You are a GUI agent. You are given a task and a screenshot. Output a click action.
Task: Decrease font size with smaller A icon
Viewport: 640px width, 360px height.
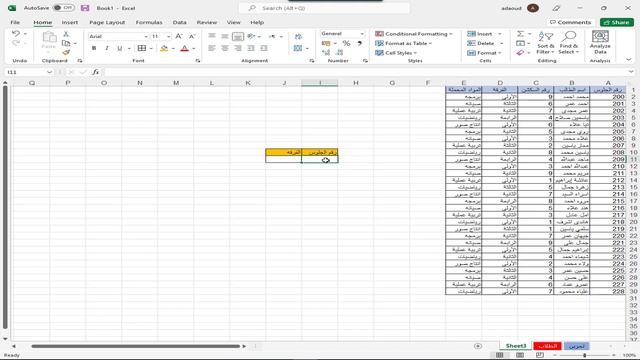pos(192,36)
